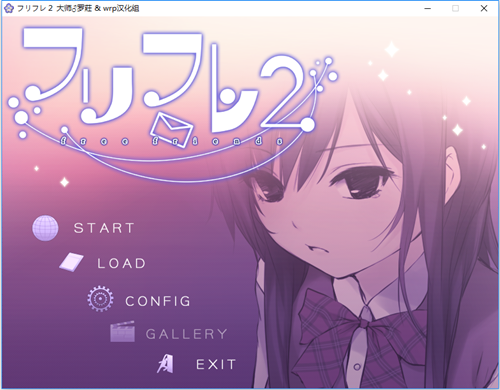Open the LOAD menu option
Viewport: 500px width, 390px height.
click(x=122, y=264)
